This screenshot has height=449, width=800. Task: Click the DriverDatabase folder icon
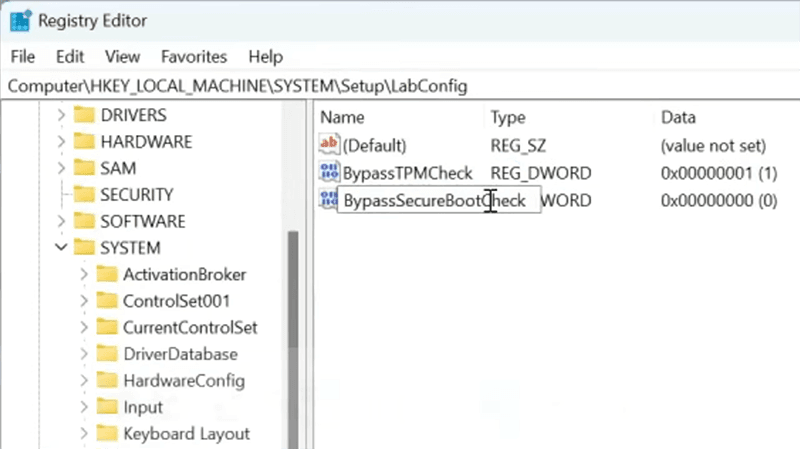107,354
